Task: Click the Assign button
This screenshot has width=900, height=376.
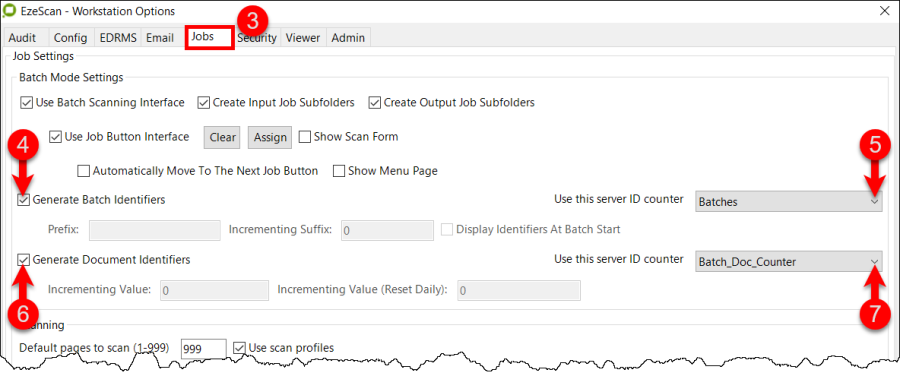Action: 270,137
